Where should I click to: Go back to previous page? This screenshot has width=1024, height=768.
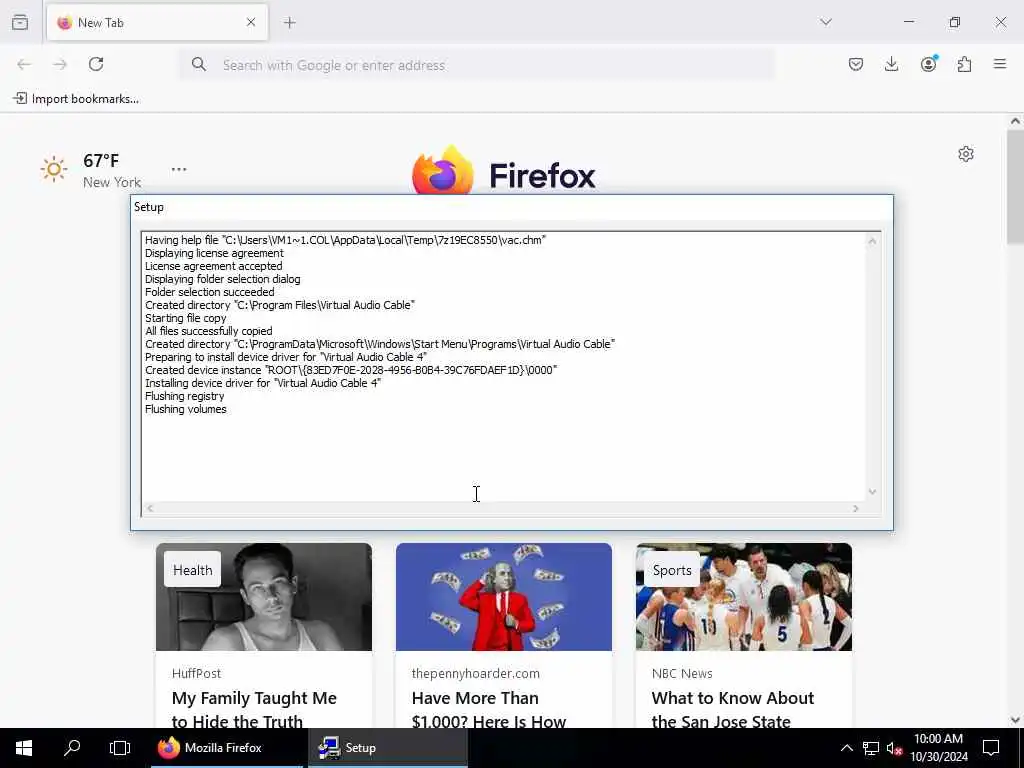point(24,64)
